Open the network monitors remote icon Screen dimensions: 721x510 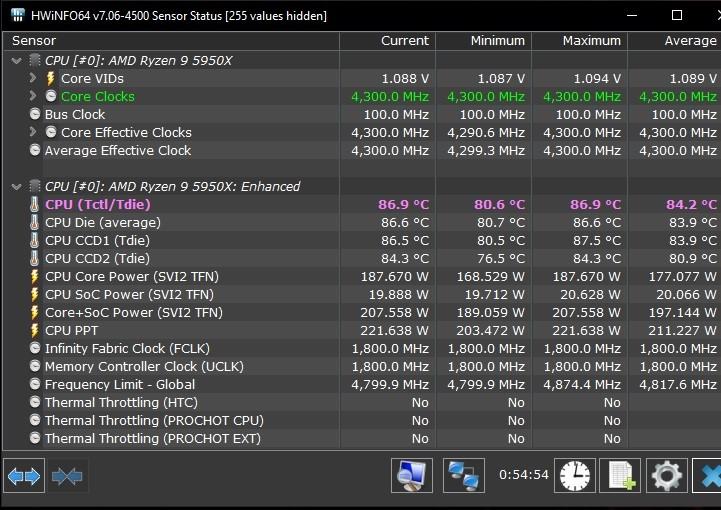(x=464, y=476)
